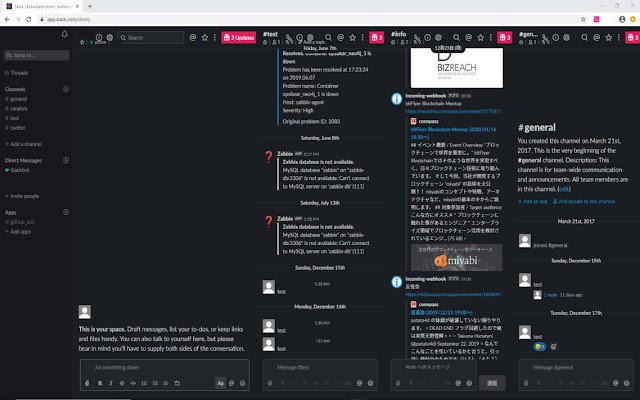Click red gift badge in #info header
Viewport: 640px width, 400px height.
point(505,38)
